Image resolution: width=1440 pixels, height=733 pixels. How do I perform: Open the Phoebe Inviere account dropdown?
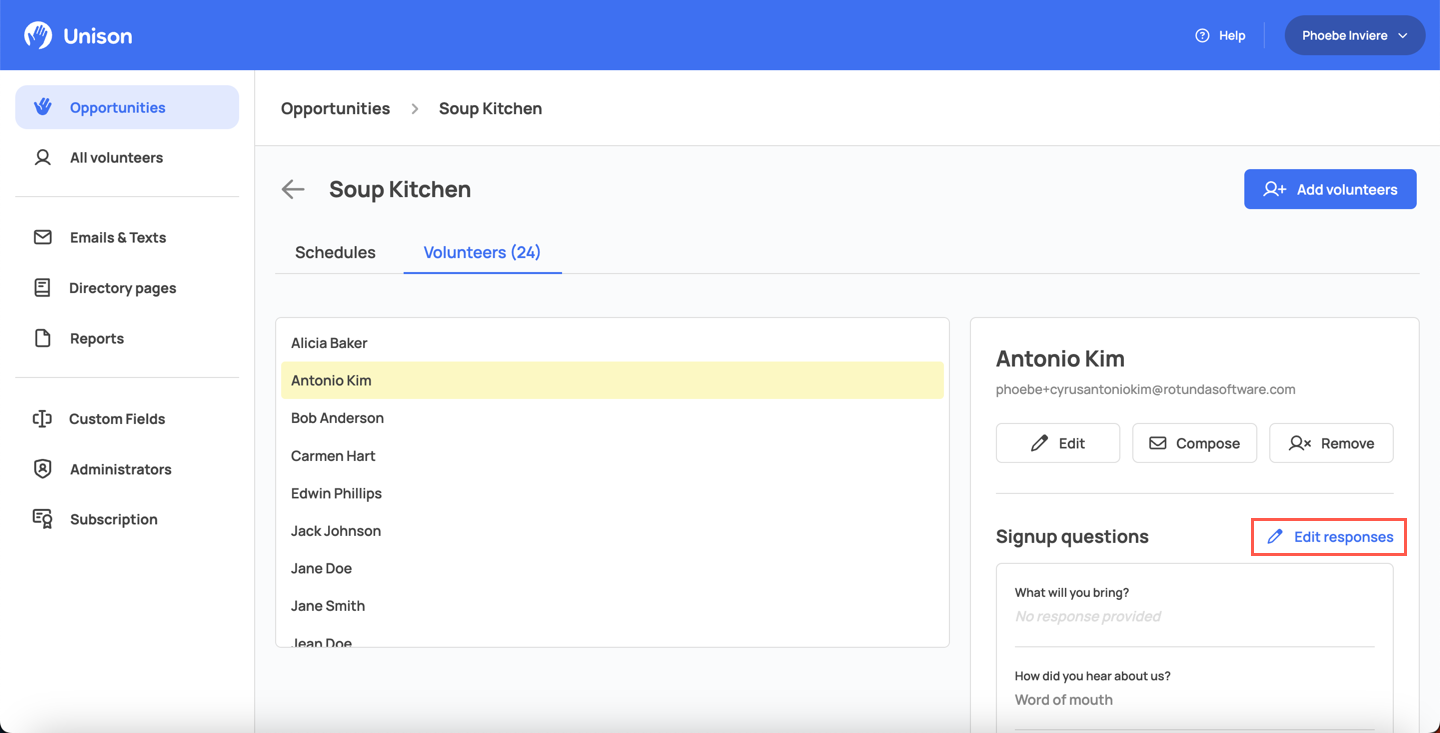[x=1354, y=35]
